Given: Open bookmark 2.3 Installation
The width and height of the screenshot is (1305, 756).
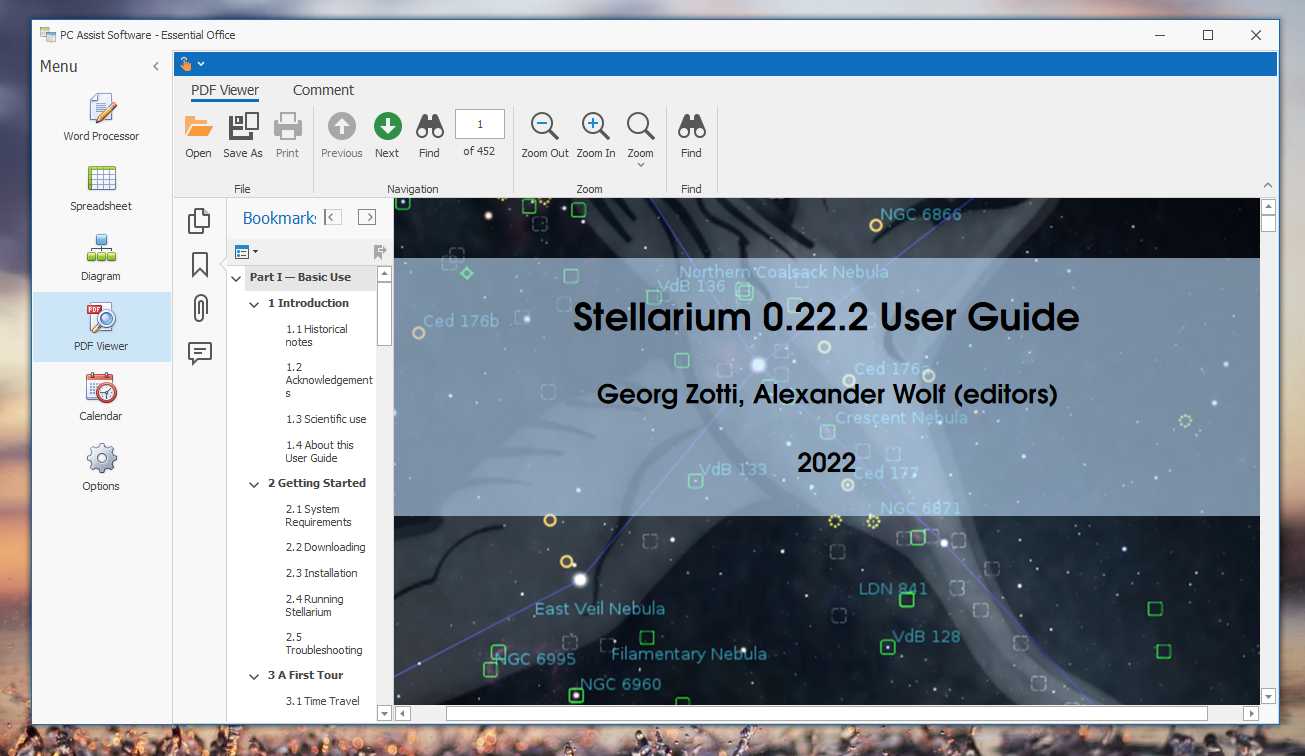Looking at the screenshot, I should pyautogui.click(x=321, y=574).
